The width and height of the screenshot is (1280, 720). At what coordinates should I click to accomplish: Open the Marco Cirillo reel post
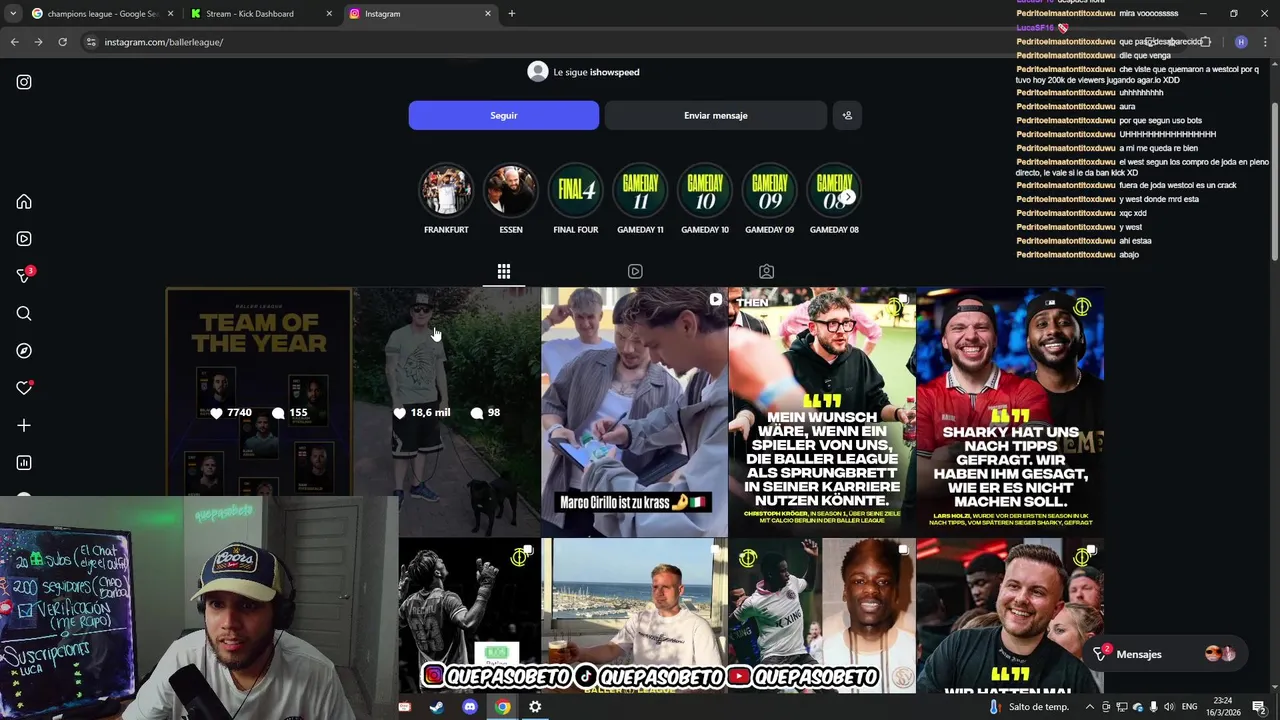tap(634, 412)
